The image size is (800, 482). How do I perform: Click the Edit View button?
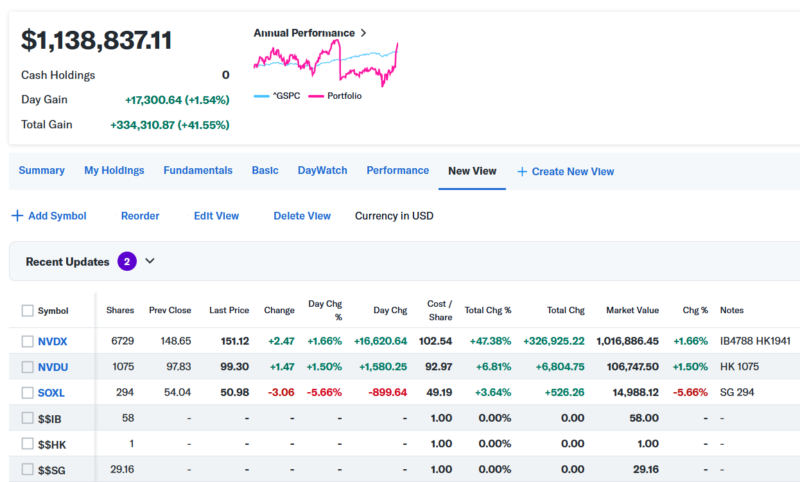[216, 216]
